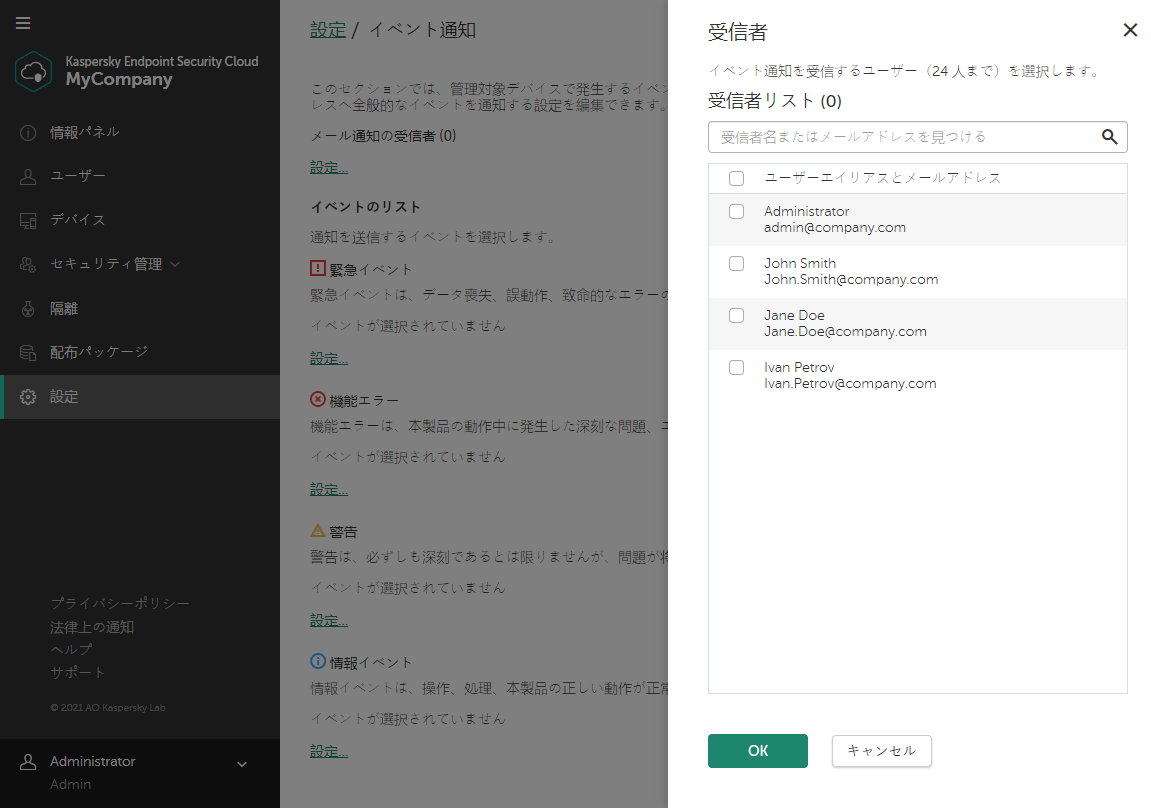Click the magnifier icon in the recipient search bar
The width and height of the screenshot is (1151, 808).
click(1109, 137)
